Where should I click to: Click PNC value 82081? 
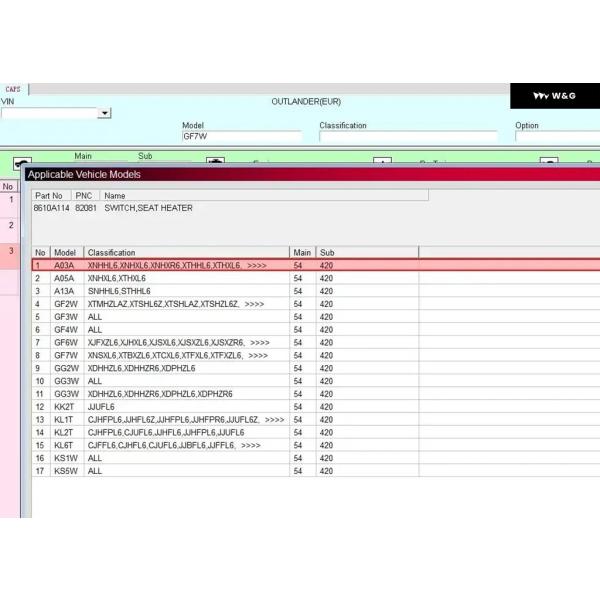86,208
